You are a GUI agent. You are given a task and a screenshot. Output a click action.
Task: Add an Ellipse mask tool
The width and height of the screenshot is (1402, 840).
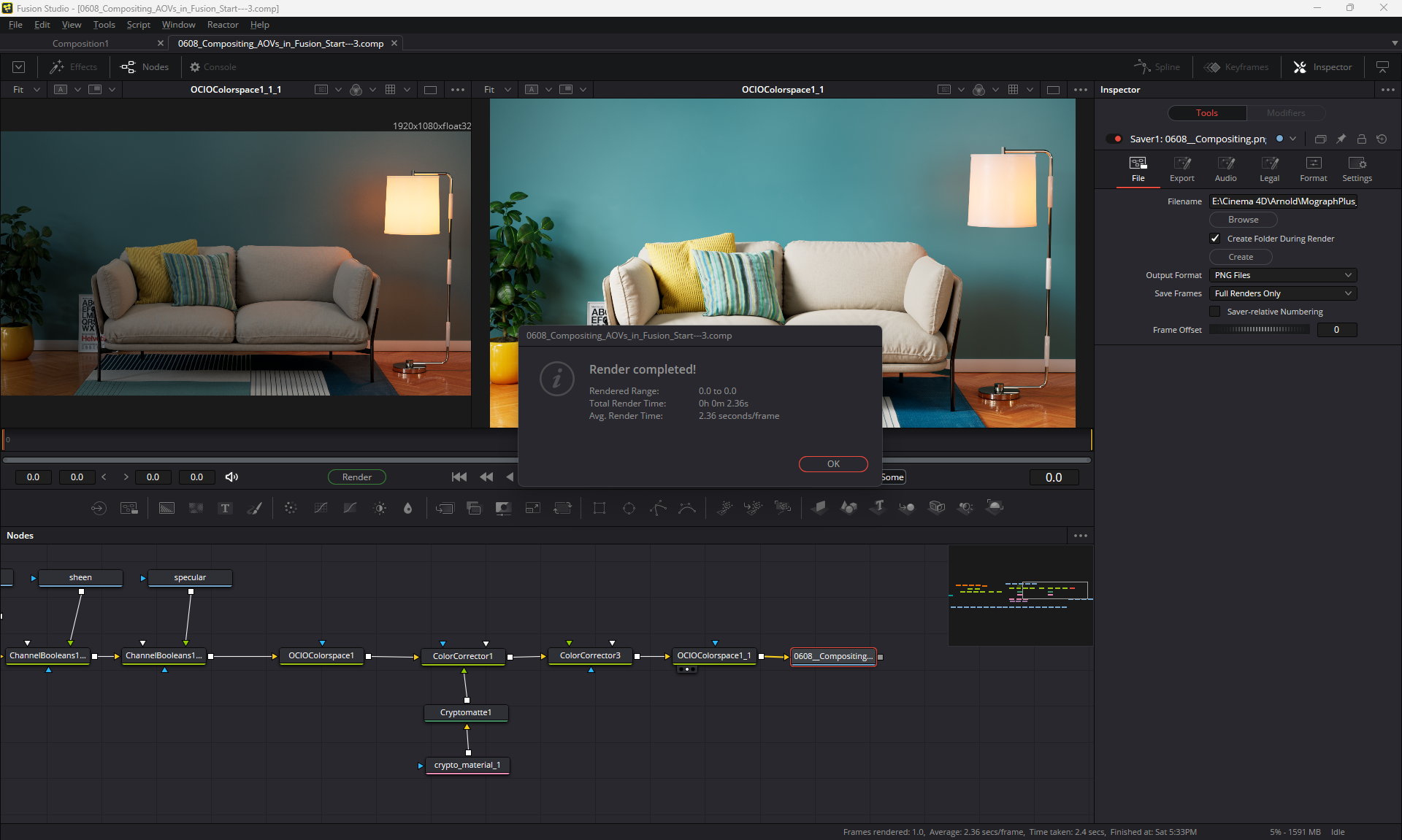[629, 509]
